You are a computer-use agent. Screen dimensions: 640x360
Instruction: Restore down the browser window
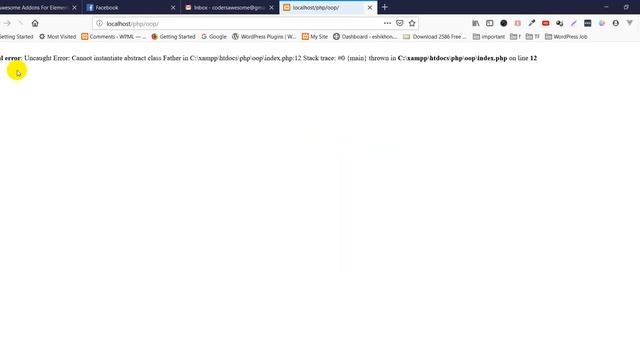pyautogui.click(x=626, y=7)
